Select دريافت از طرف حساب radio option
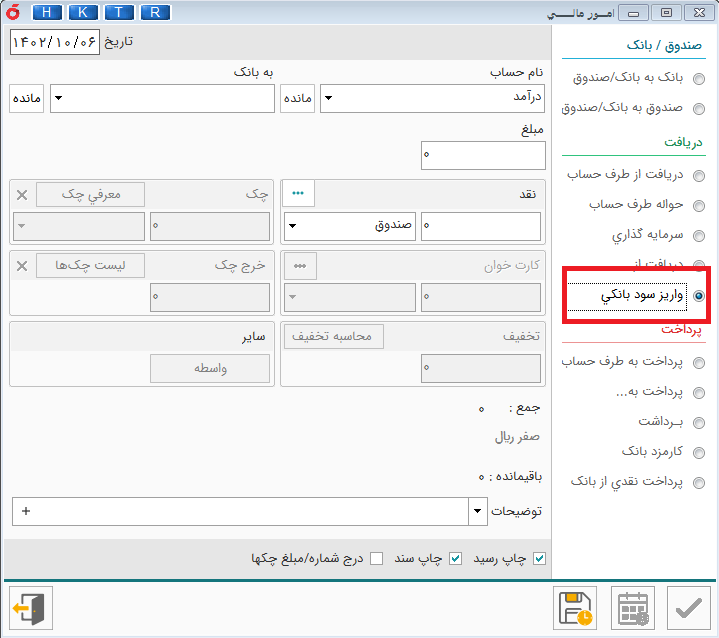This screenshot has height=638, width=719. click(x=699, y=176)
